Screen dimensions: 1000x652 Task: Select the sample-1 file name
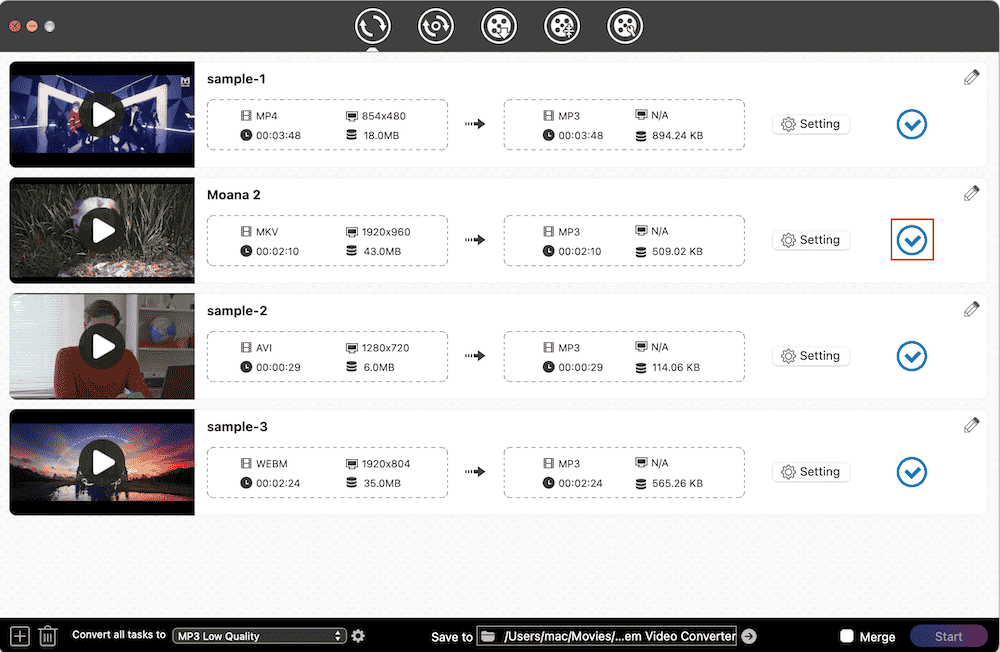point(236,79)
